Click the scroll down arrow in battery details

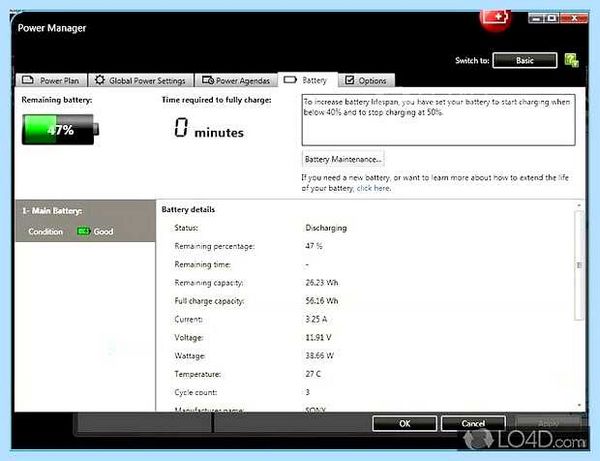[x=579, y=405]
